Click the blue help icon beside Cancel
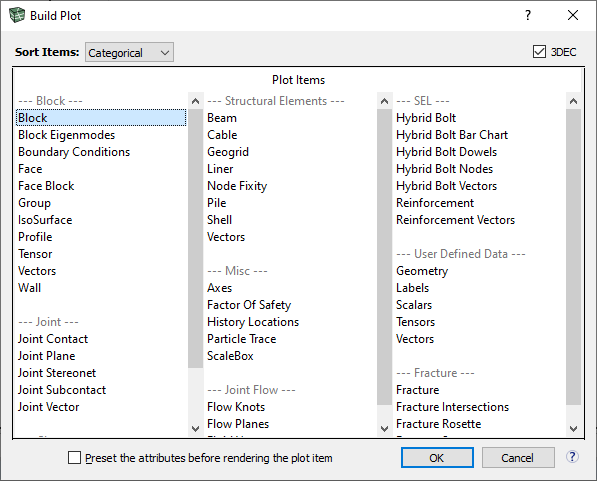This screenshot has width=597, height=481. point(572,457)
